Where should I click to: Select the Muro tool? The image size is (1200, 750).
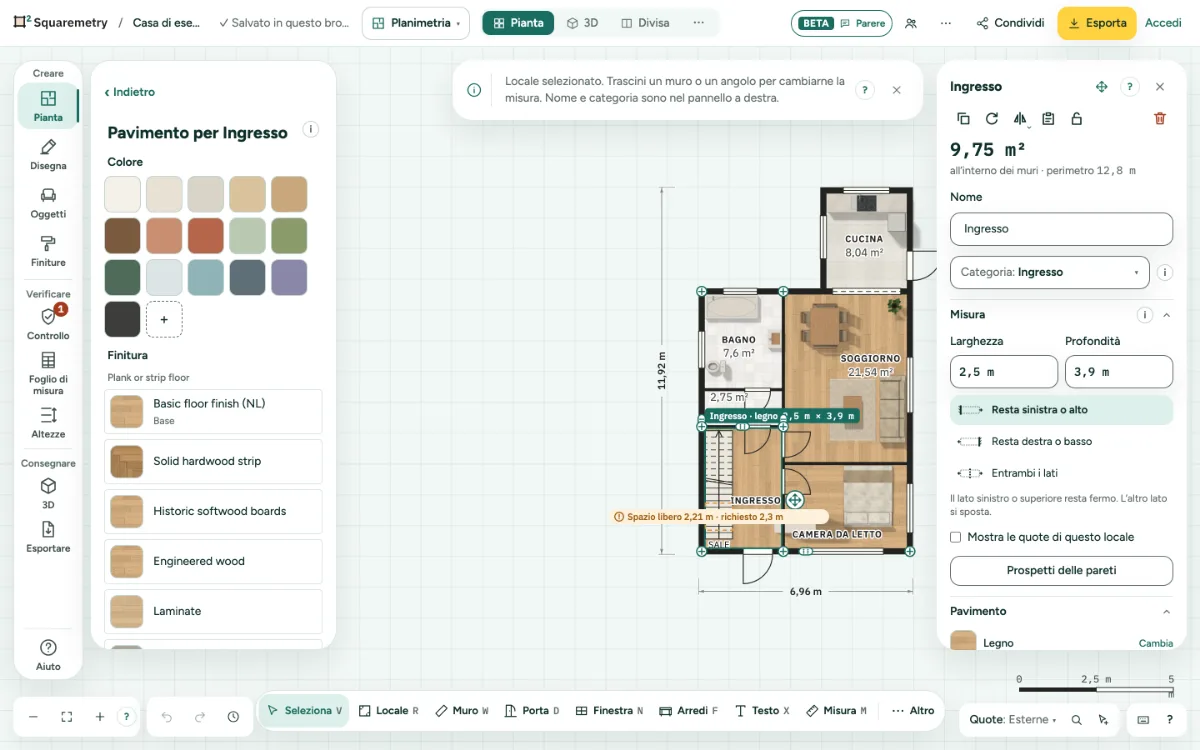462,711
